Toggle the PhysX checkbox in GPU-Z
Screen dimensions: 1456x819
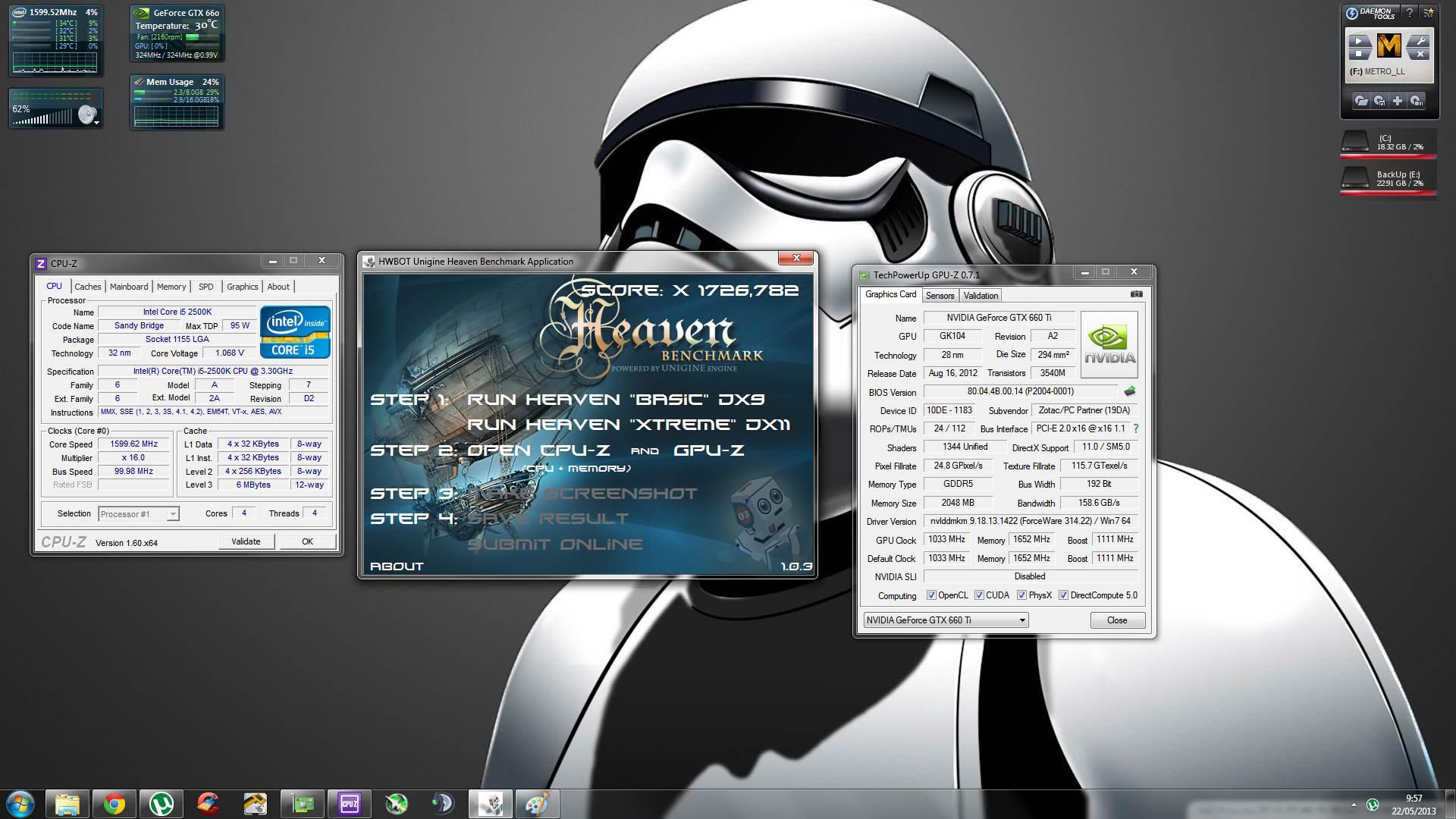coord(1021,595)
